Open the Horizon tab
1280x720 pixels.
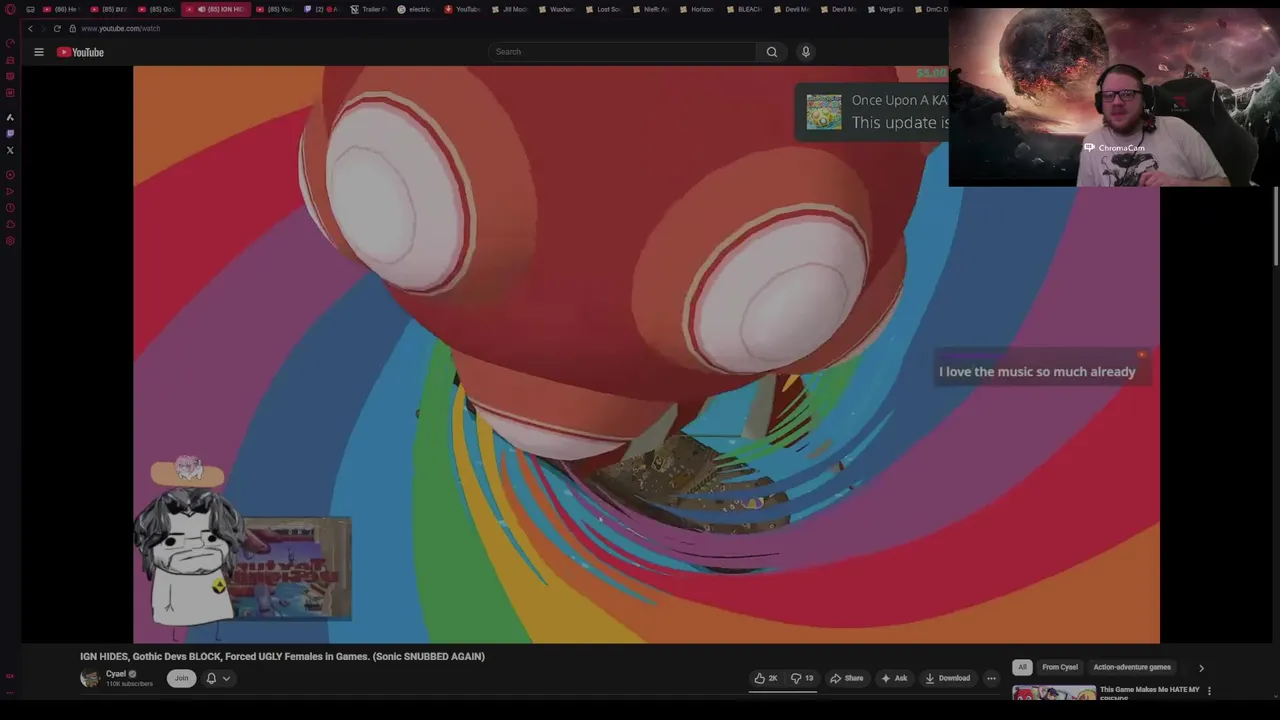697,9
